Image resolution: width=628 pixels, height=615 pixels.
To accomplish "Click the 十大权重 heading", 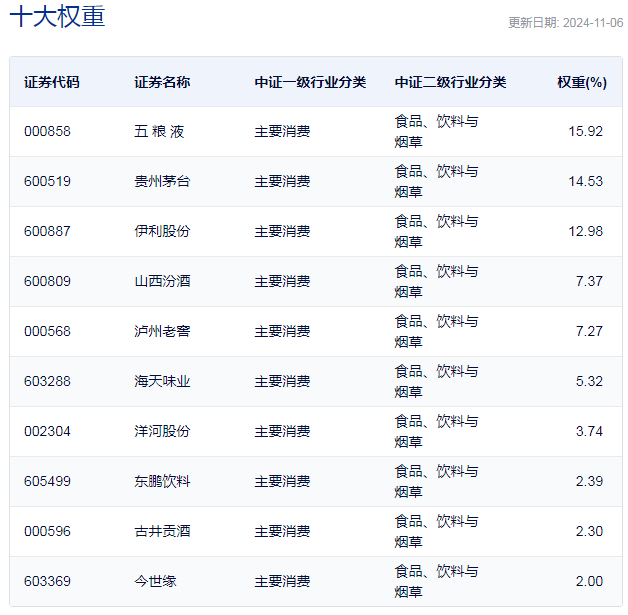I will (x=57, y=16).
